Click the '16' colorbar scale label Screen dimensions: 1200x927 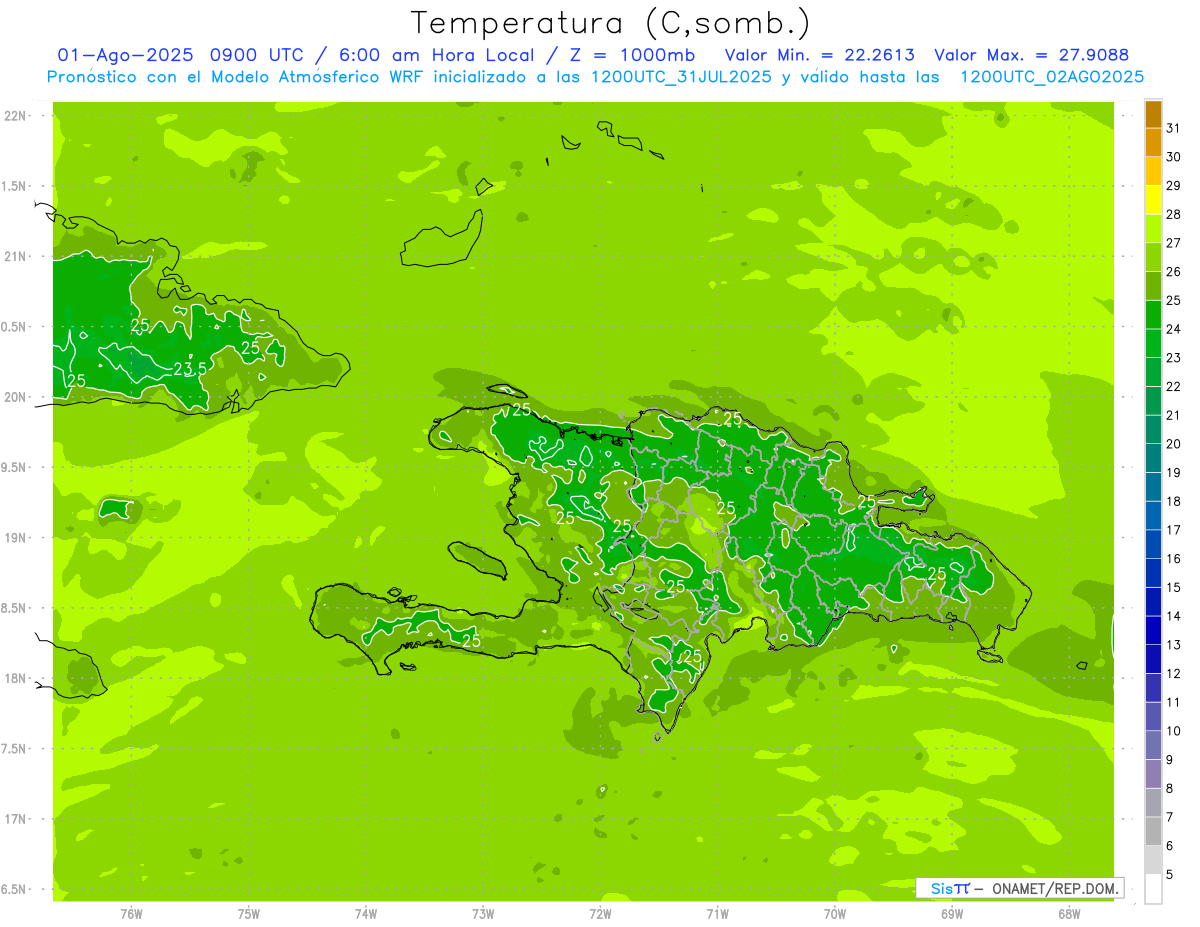1173,559
